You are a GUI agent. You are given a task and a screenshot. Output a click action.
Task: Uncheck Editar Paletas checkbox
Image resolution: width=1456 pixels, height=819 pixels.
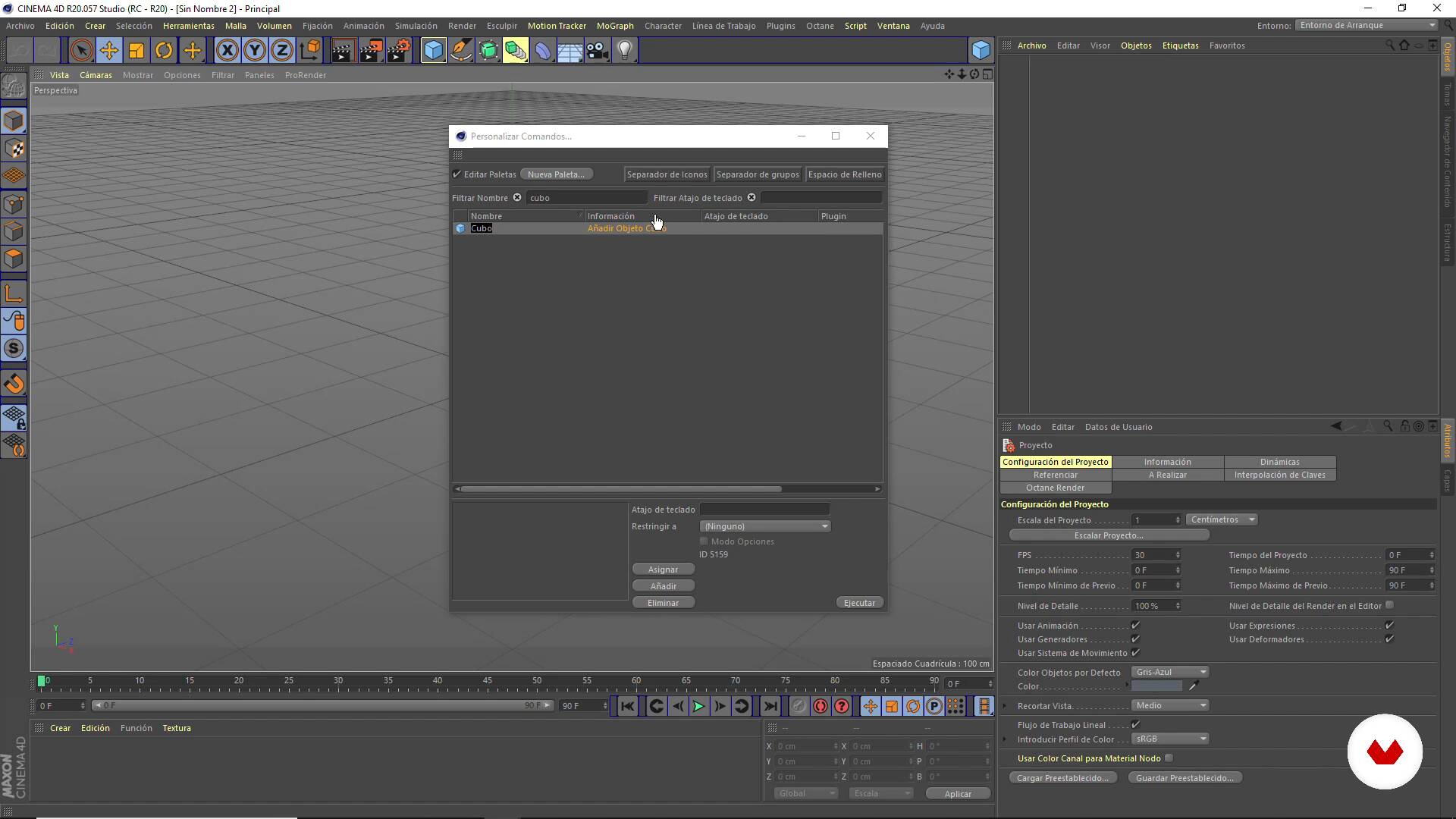[x=457, y=174]
